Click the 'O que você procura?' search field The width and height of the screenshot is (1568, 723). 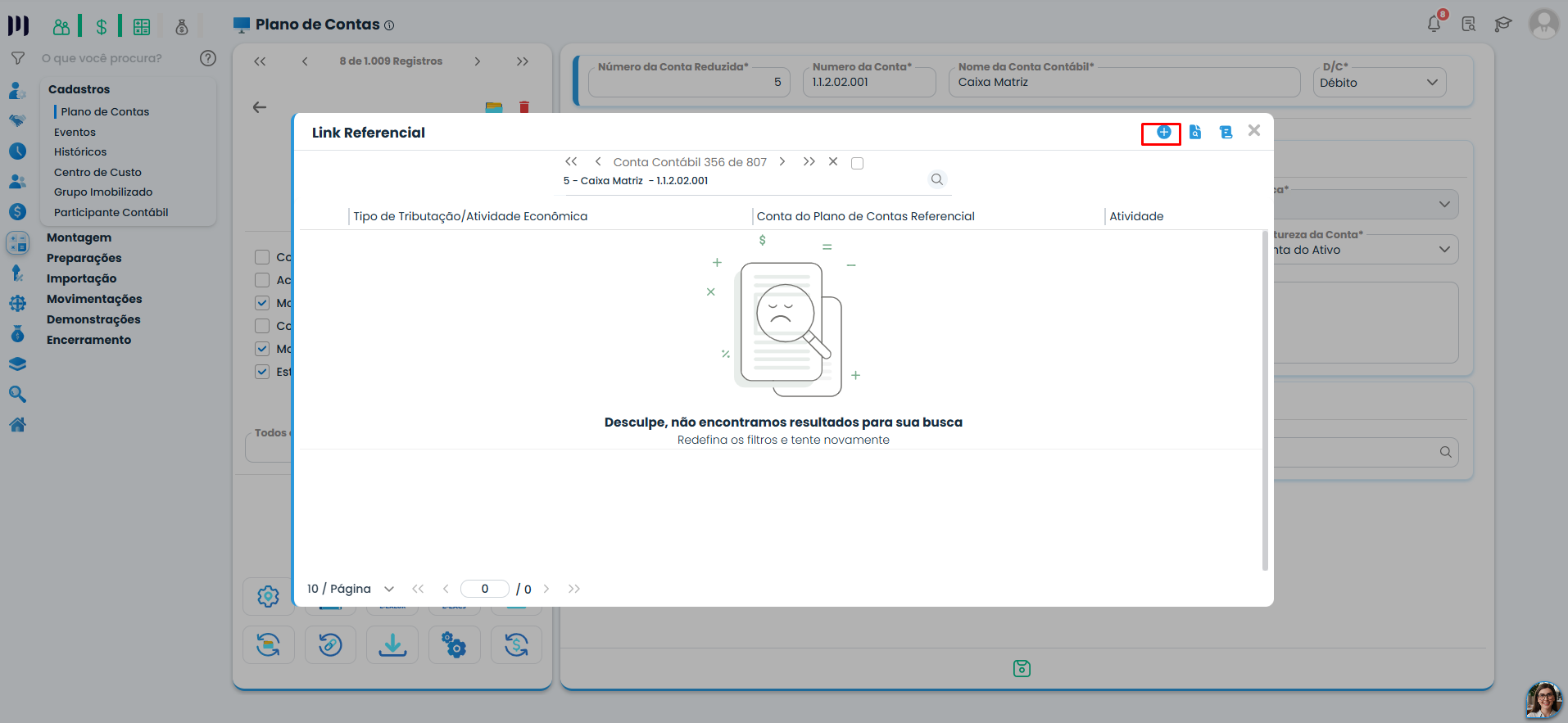coord(115,58)
